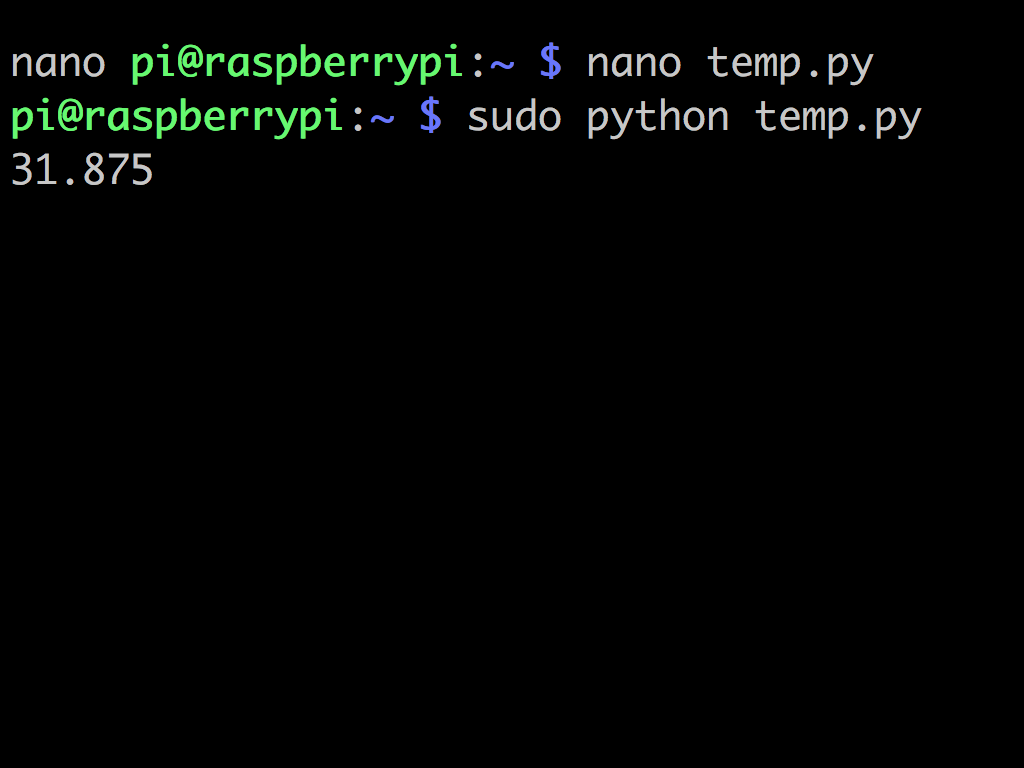Click the 31.875 temperature output

82,170
